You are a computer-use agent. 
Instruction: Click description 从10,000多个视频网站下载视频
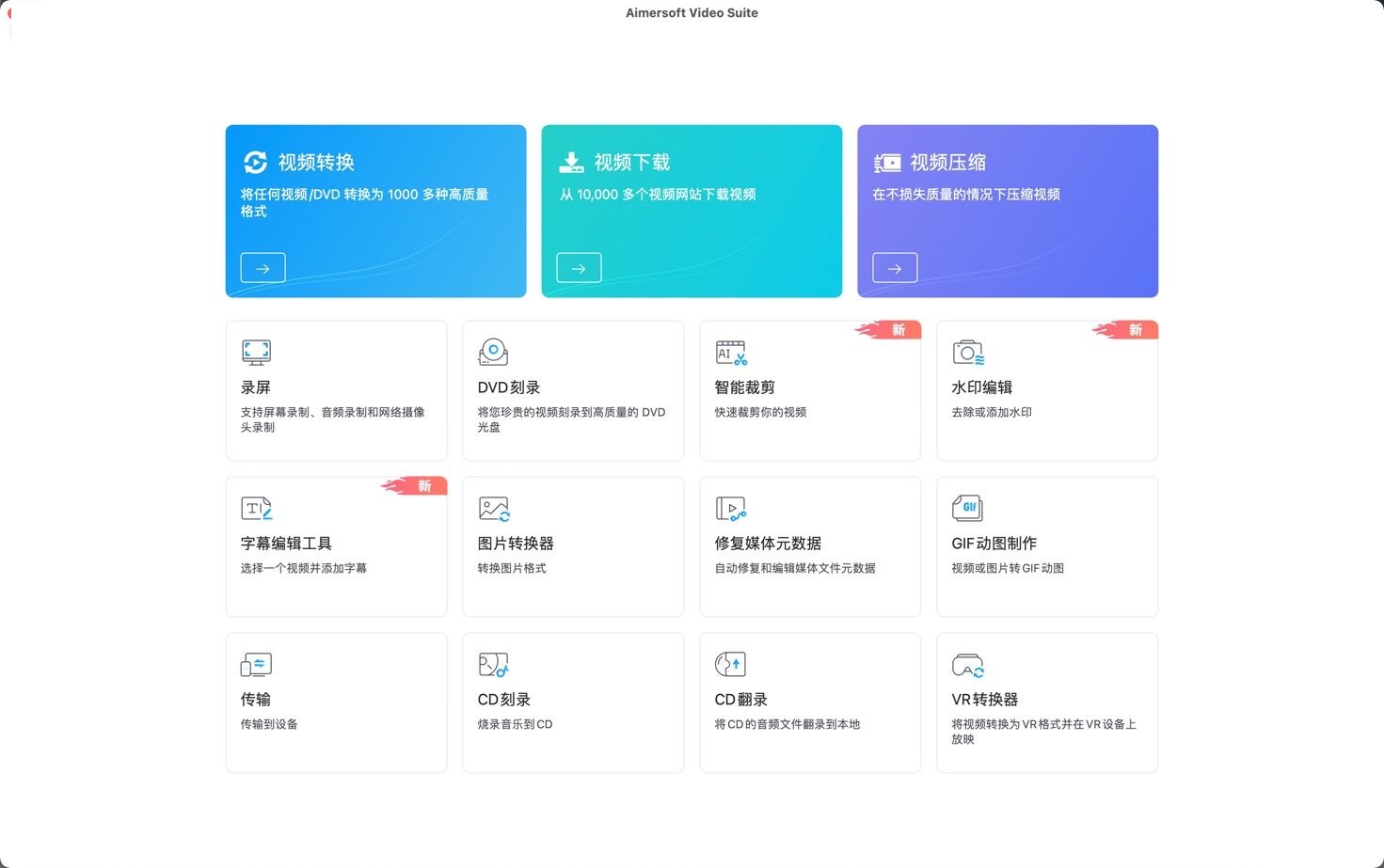click(x=658, y=195)
